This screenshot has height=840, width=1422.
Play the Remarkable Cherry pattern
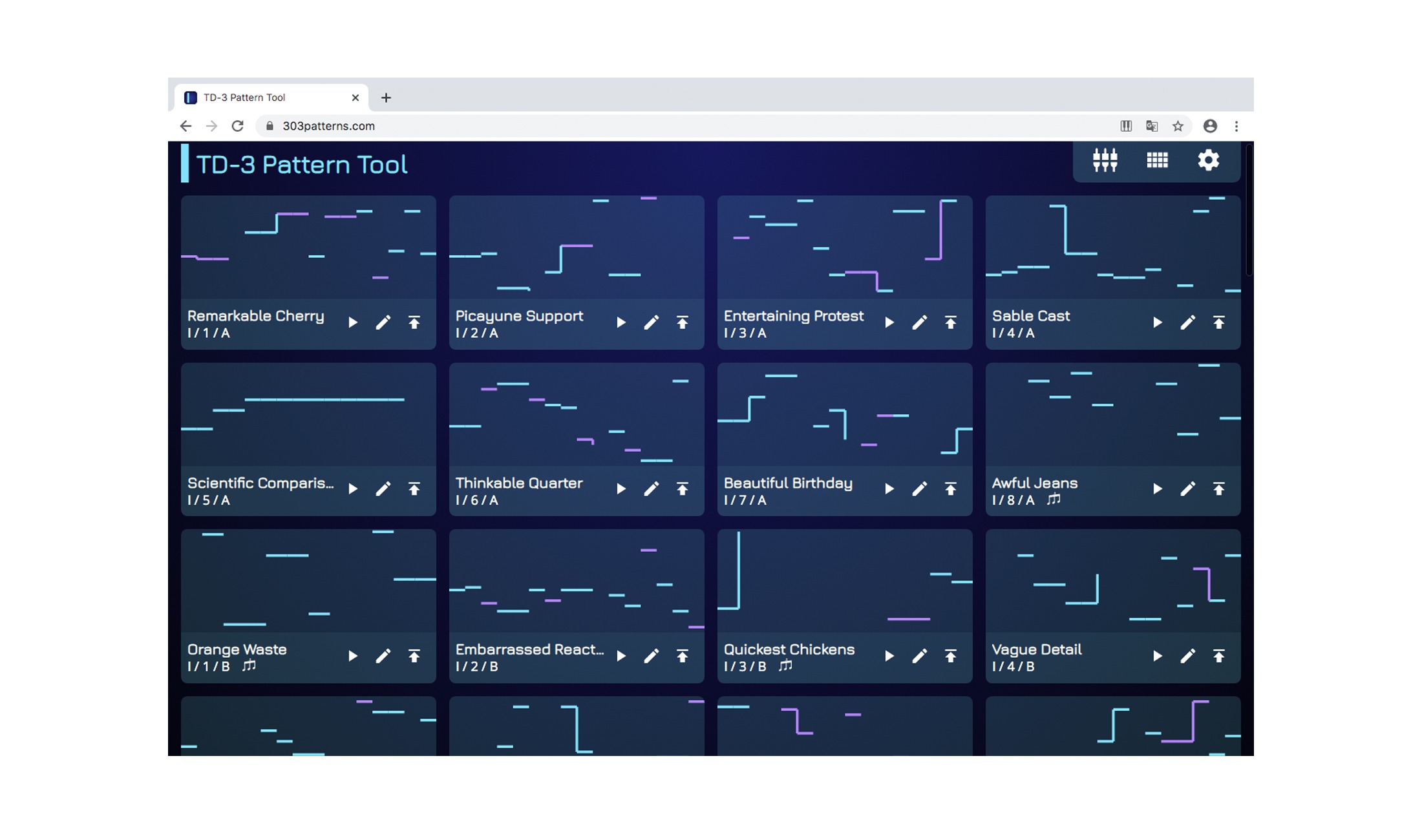tap(353, 322)
